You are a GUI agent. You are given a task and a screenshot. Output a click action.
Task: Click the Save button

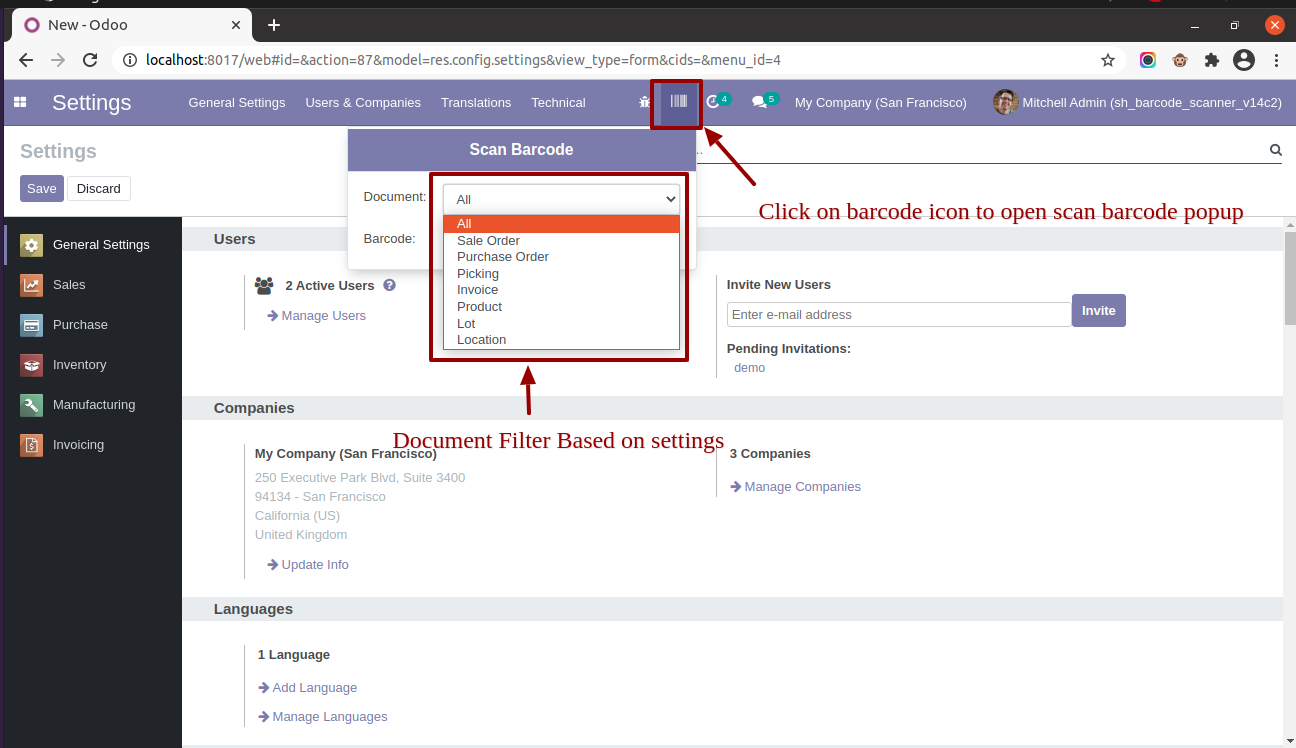42,189
